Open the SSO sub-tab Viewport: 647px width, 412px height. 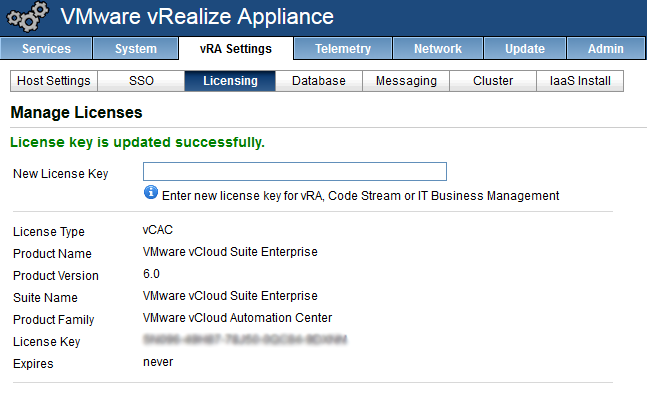tap(141, 81)
